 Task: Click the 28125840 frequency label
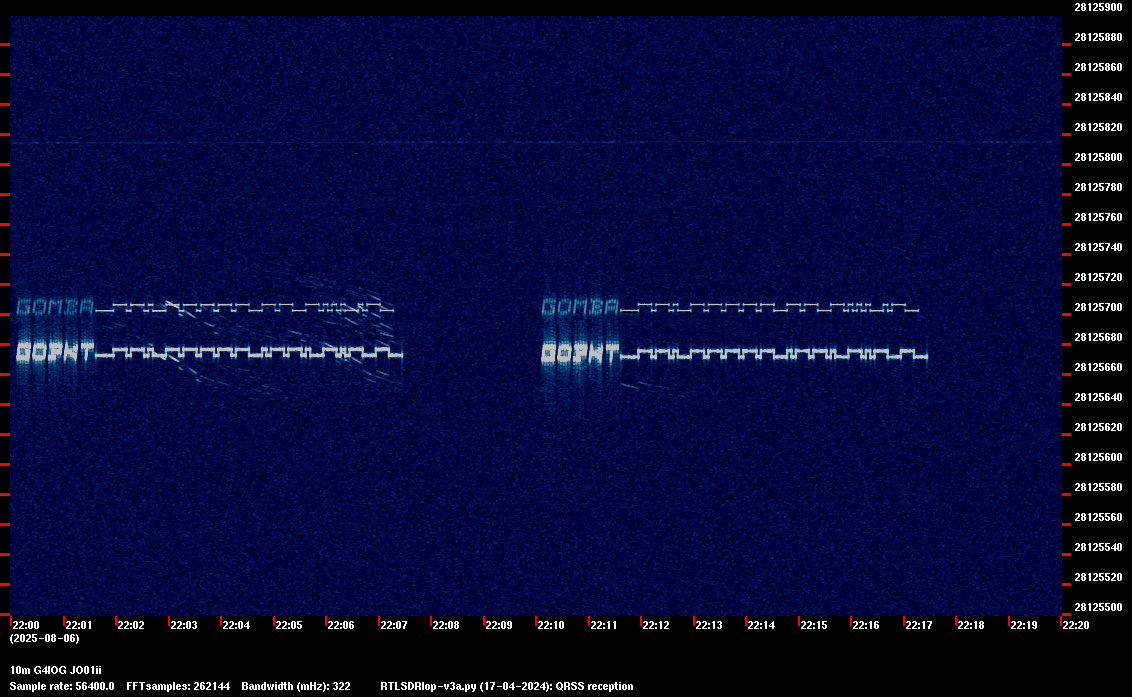point(1099,98)
